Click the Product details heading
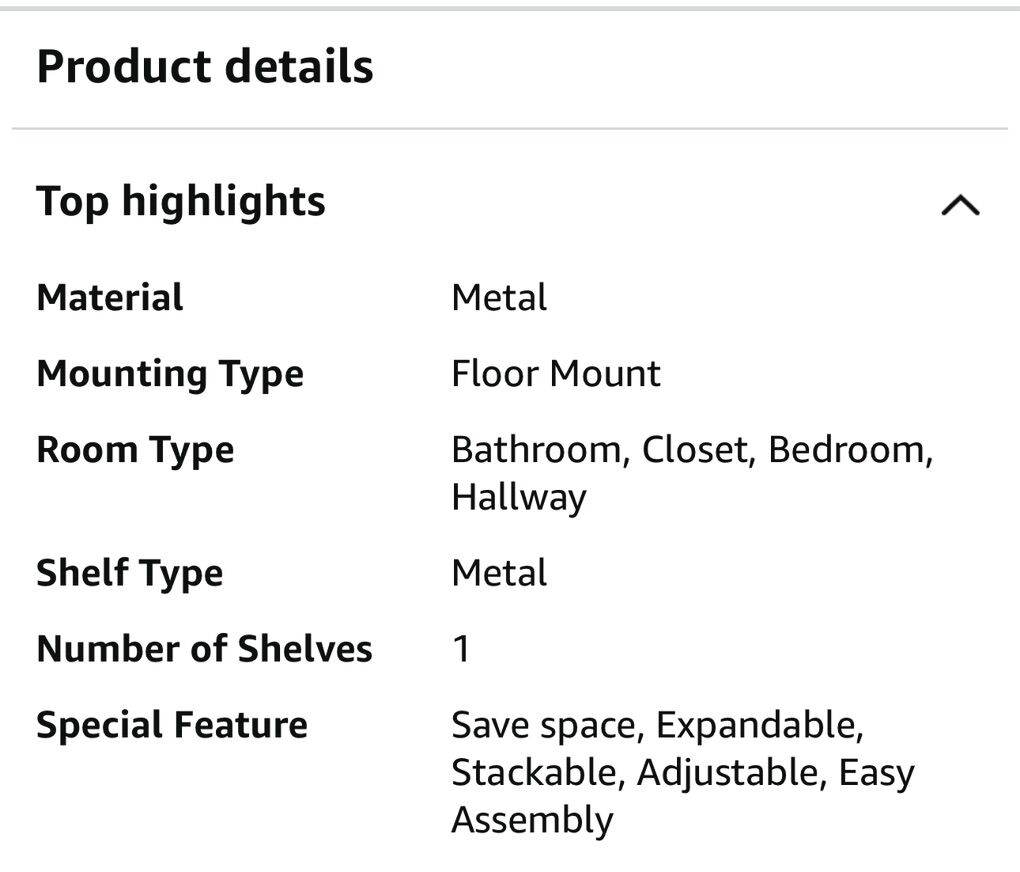Screen dimensions: 1020x872 click(205, 67)
